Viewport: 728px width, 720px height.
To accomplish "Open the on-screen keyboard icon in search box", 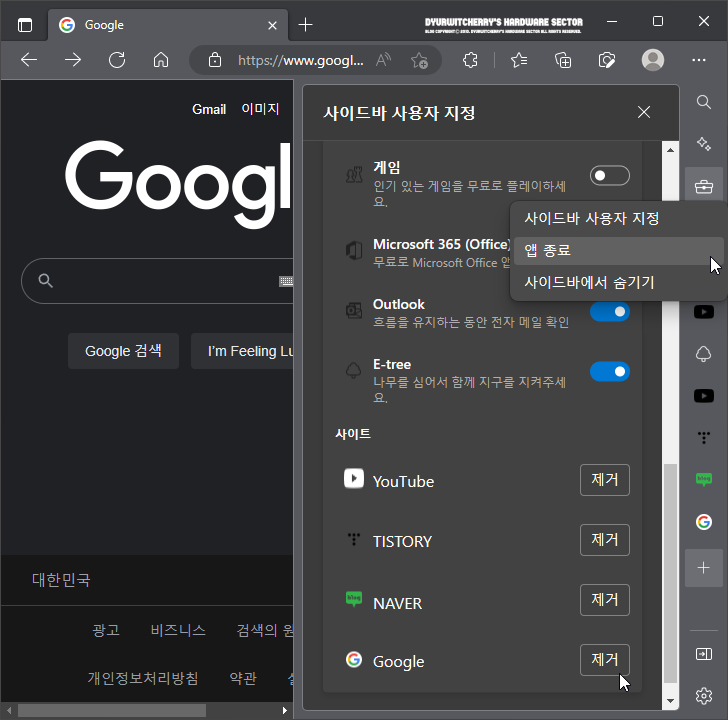I will (286, 281).
